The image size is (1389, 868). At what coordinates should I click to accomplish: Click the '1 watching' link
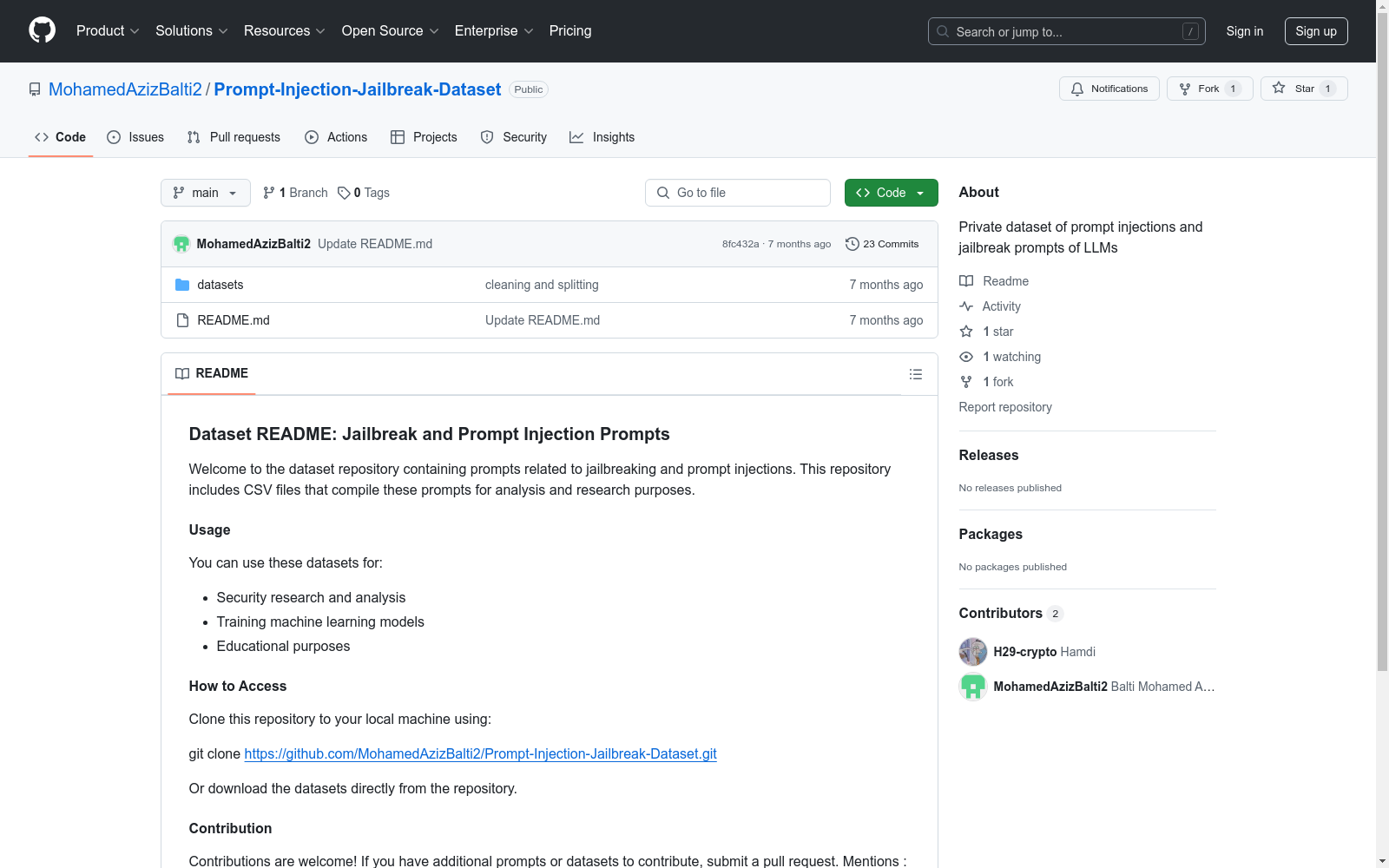pyautogui.click(x=1012, y=357)
